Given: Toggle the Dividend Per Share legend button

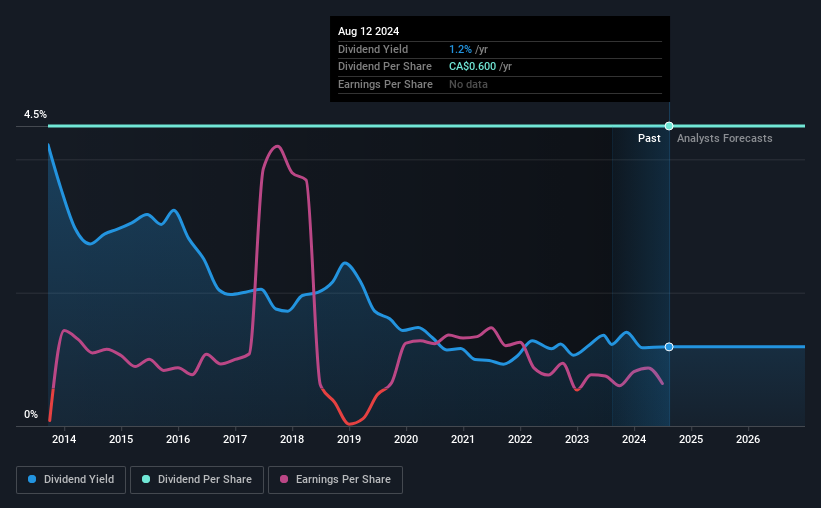Looking at the screenshot, I should coord(197,480).
